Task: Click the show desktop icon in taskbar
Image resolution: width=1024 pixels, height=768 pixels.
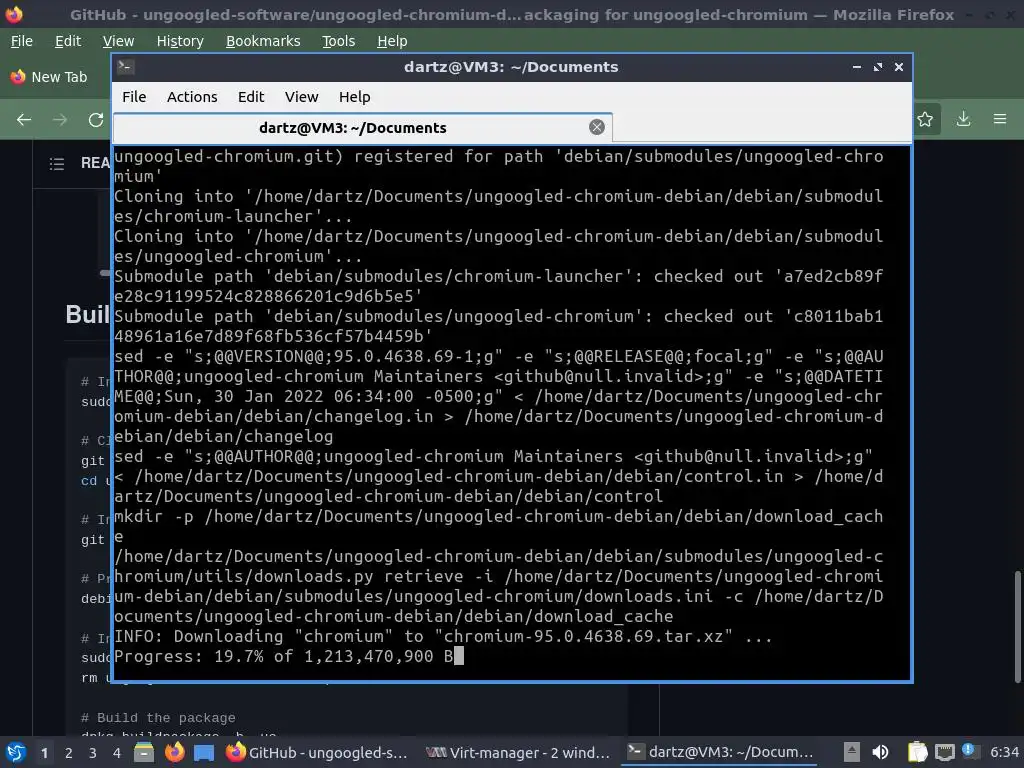Action: pos(204,752)
